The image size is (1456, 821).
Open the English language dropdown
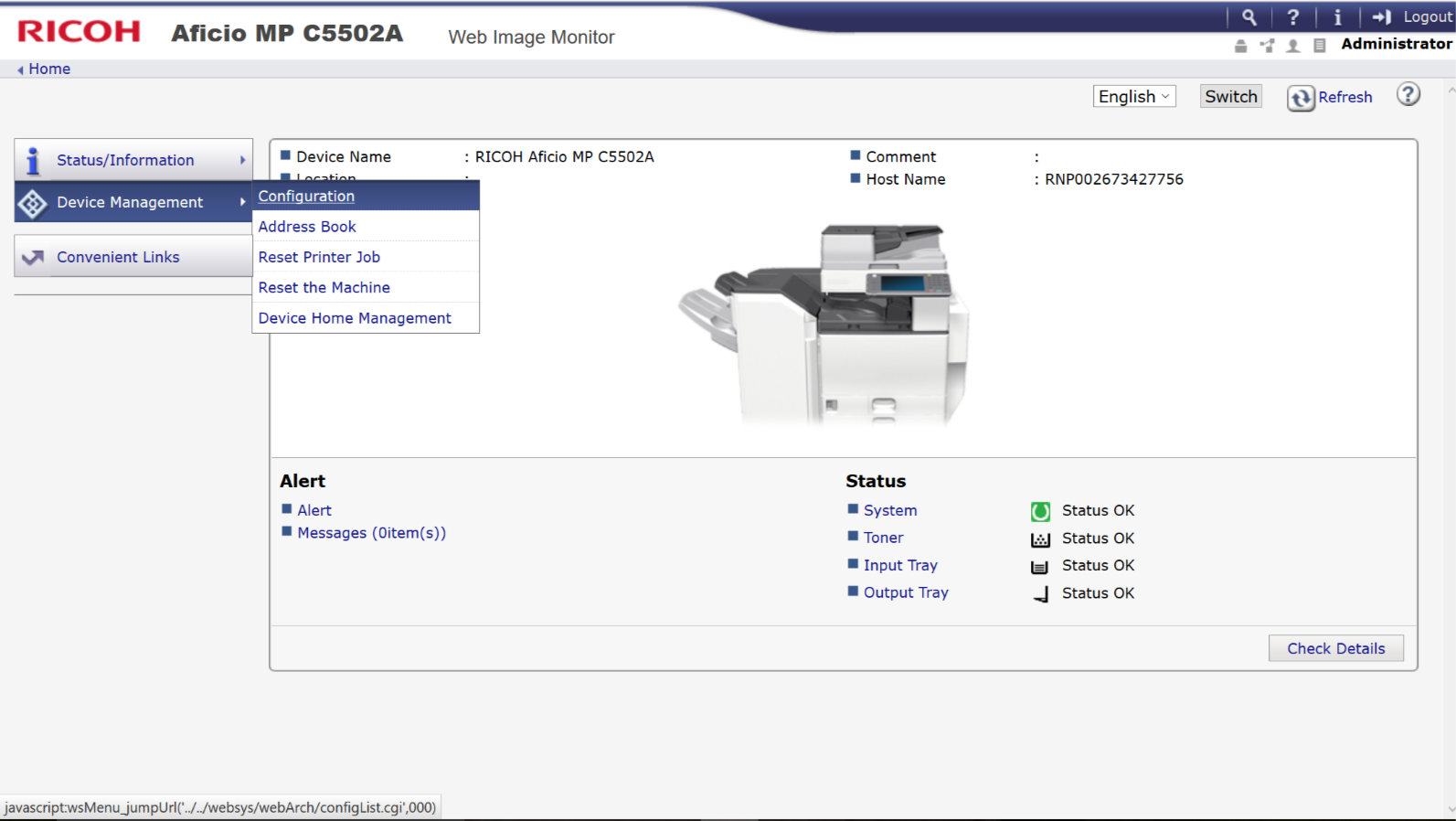[1134, 97]
